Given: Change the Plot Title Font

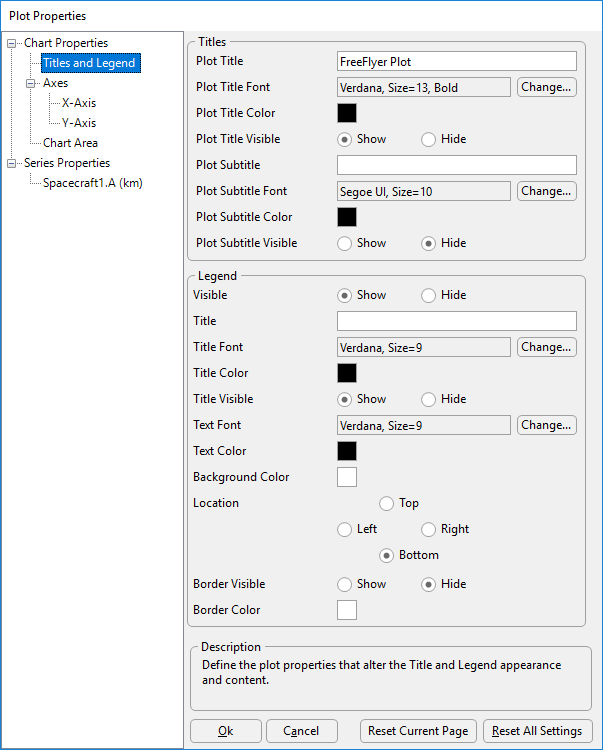Looking at the screenshot, I should (x=547, y=87).
